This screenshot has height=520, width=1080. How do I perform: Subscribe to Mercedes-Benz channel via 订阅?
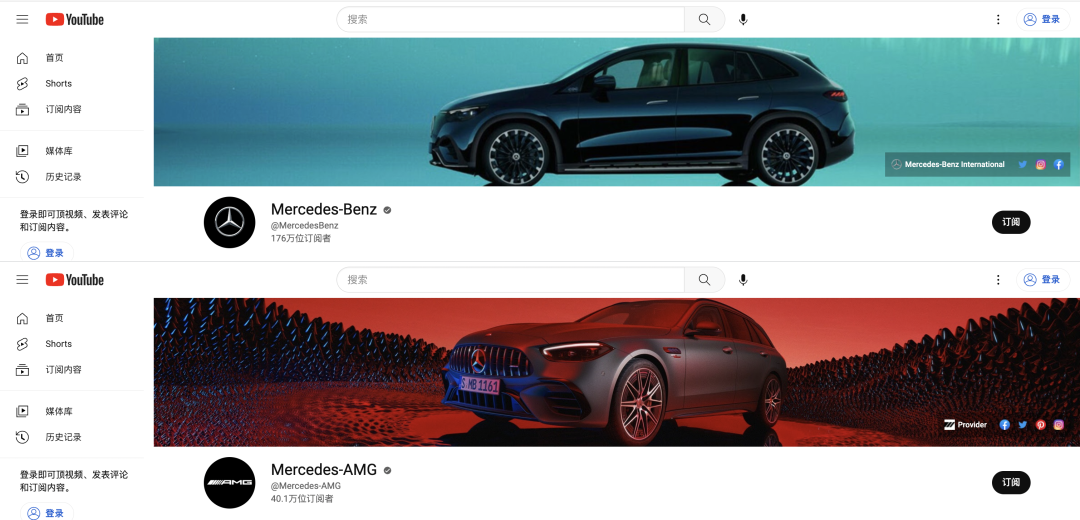click(x=1011, y=222)
